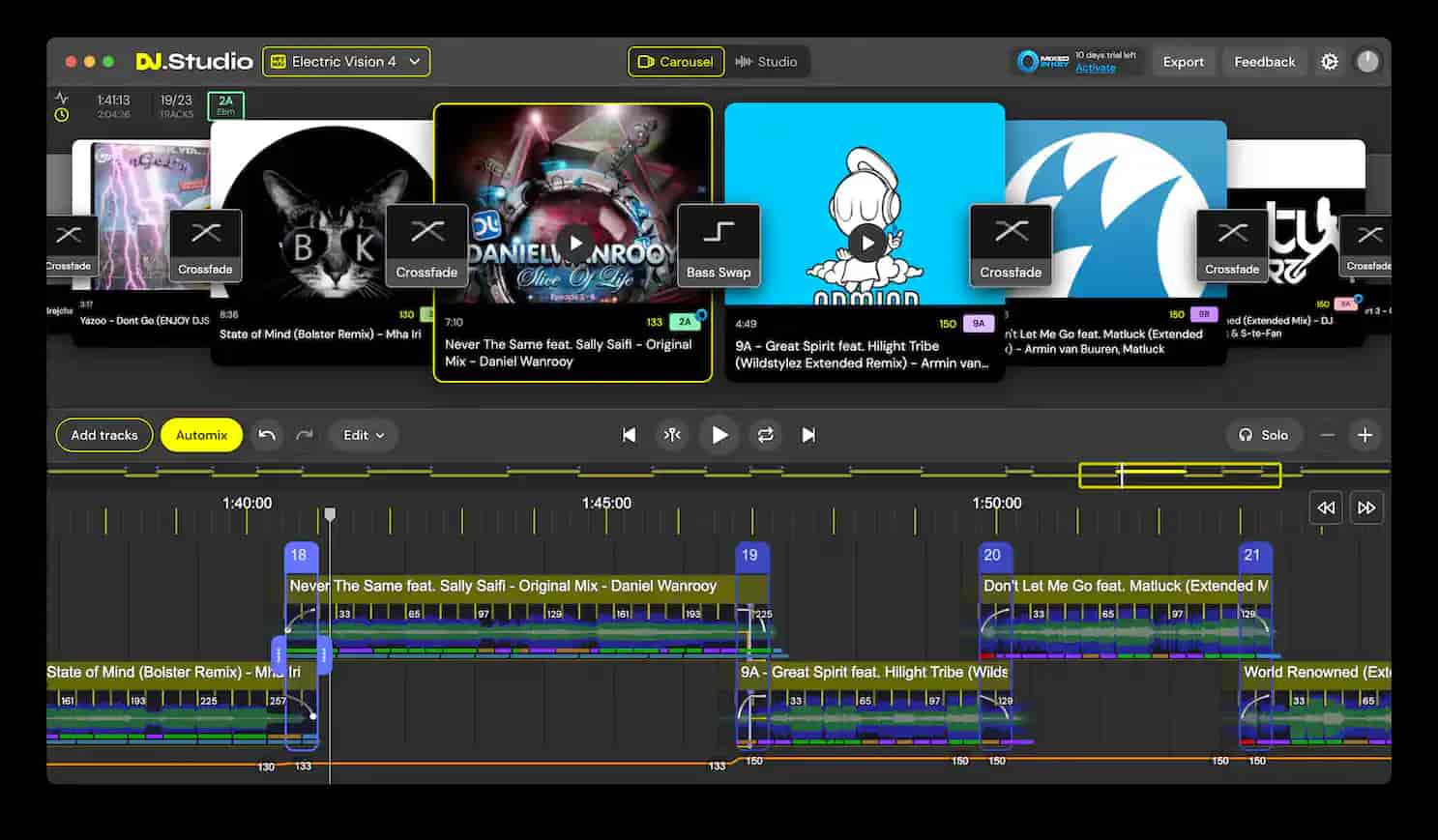Open the Electric Vision 4 playlist dropdown
1438x840 pixels.
346,61
